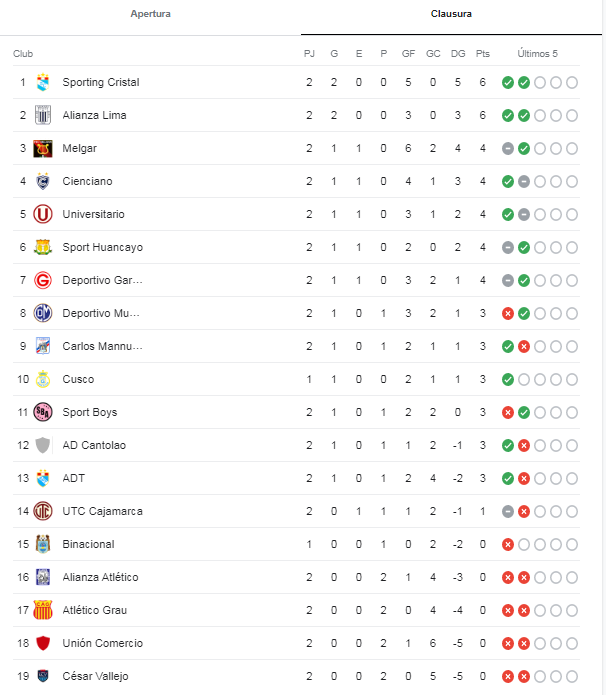Click Melgar's gray draw indicator
Screen dimensions: 606x695
coord(508,148)
